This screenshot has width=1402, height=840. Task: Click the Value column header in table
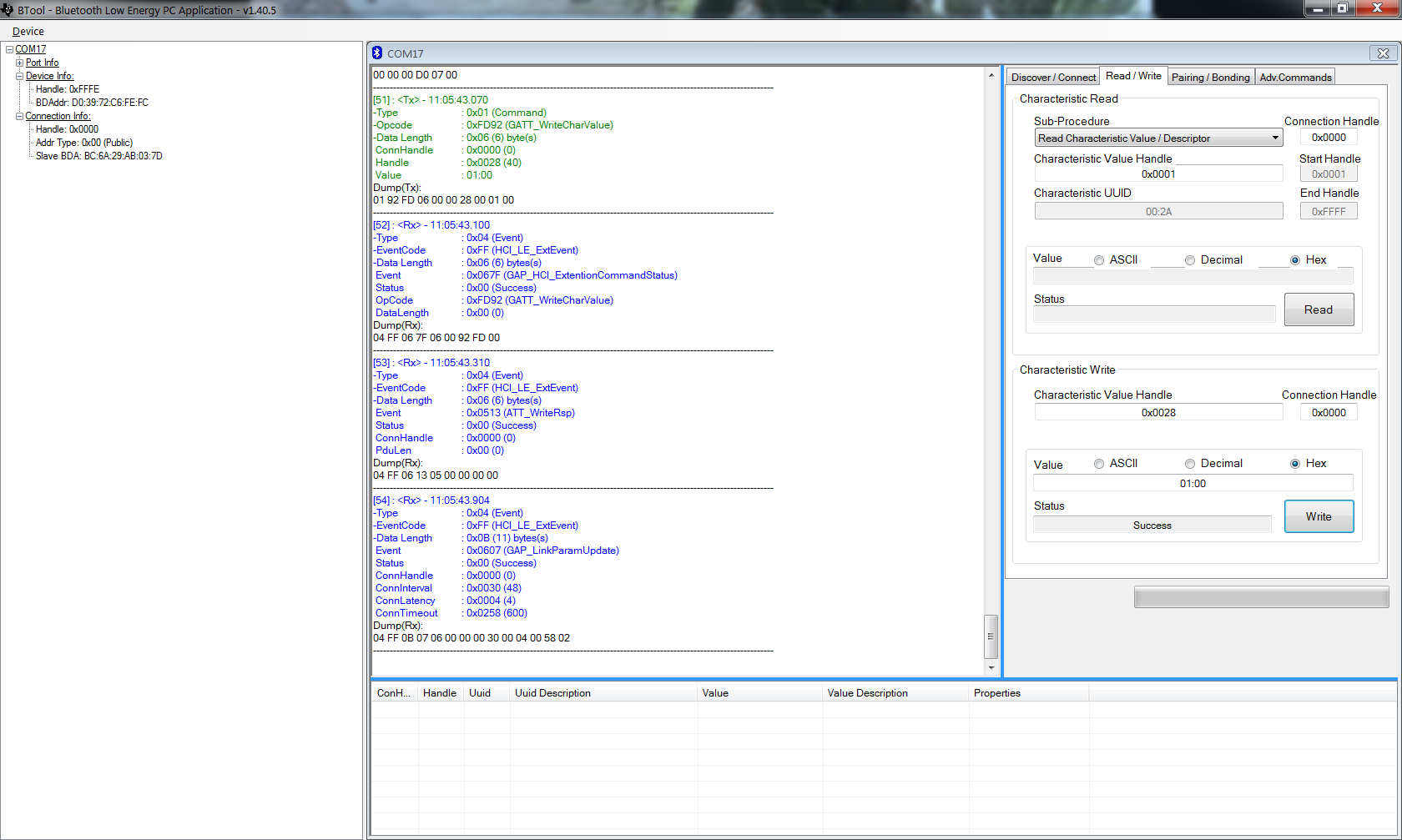(x=760, y=692)
